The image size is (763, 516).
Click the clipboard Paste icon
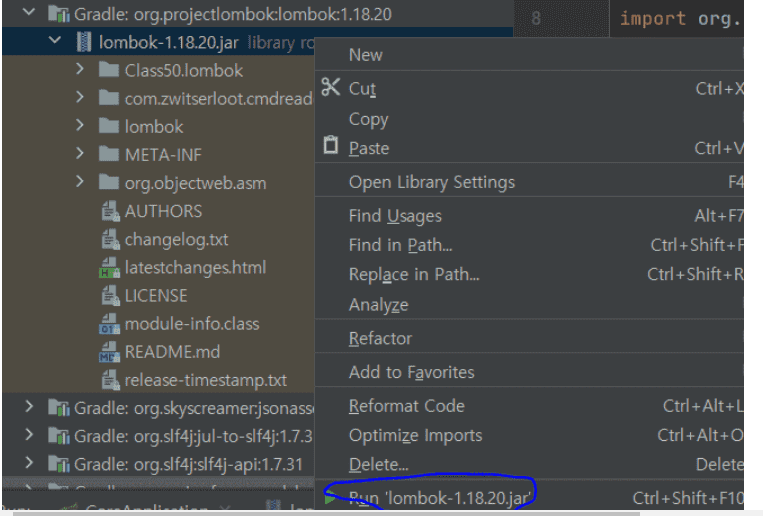(x=331, y=145)
